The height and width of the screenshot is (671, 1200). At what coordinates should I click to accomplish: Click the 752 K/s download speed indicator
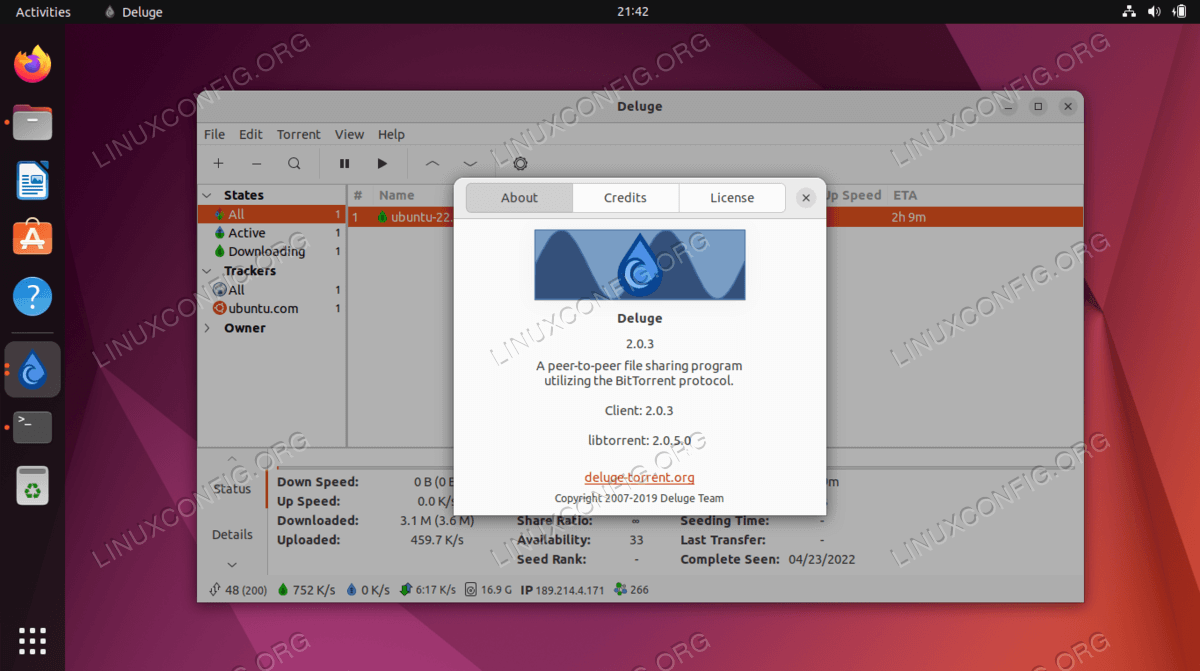(305, 590)
